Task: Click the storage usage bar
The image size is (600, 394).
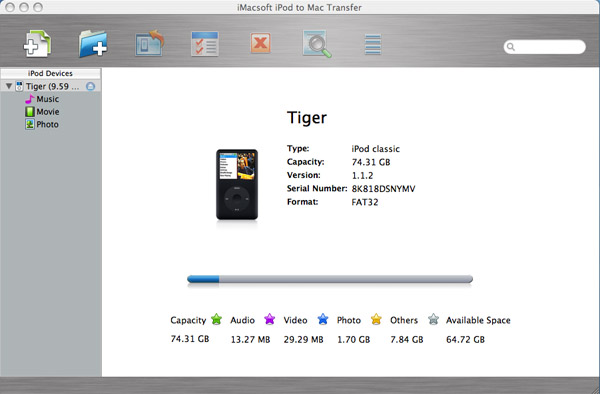Action: (330, 279)
